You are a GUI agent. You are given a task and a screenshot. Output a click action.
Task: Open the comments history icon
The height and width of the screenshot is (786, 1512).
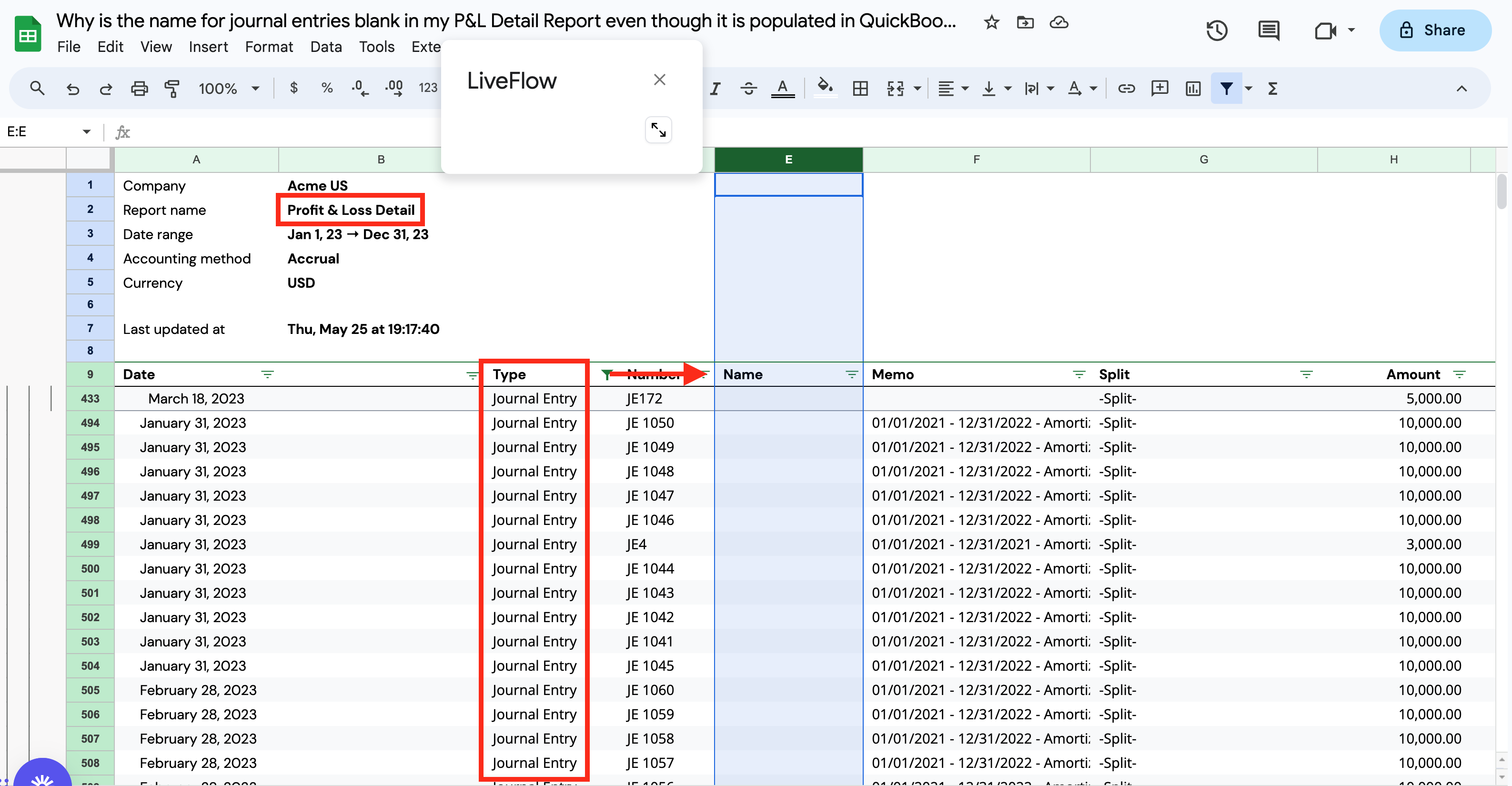(x=1269, y=30)
